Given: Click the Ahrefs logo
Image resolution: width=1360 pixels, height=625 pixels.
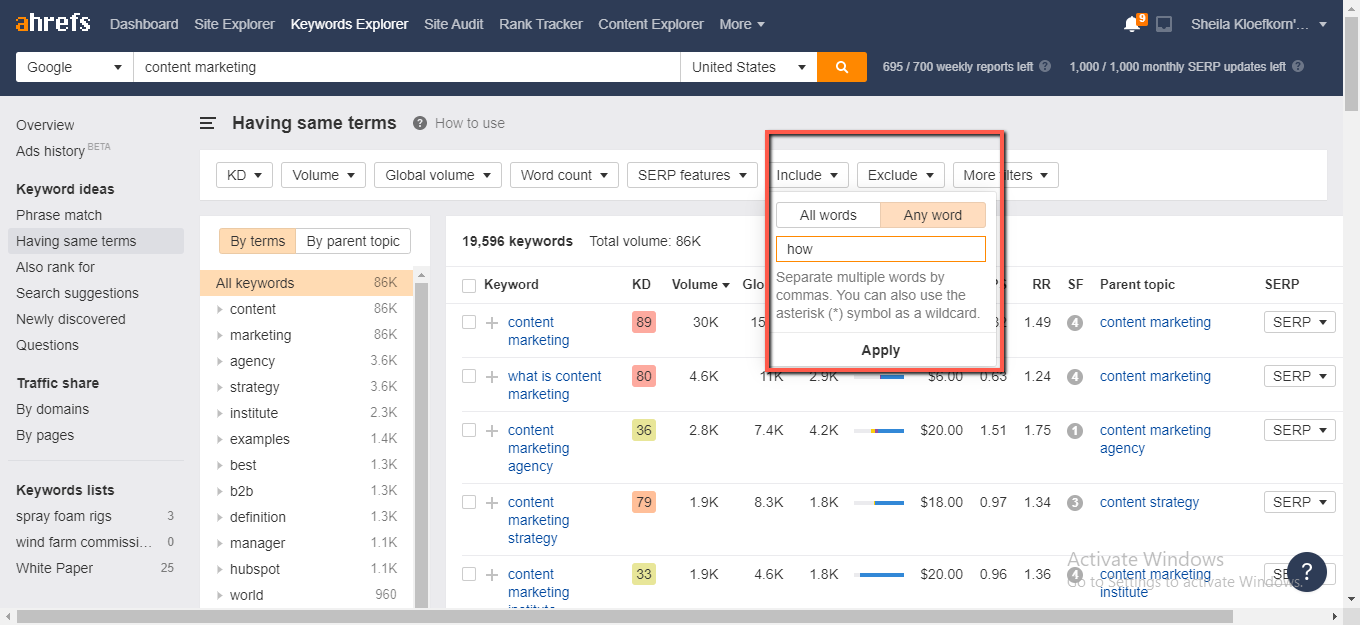Looking at the screenshot, I should pyautogui.click(x=53, y=23).
